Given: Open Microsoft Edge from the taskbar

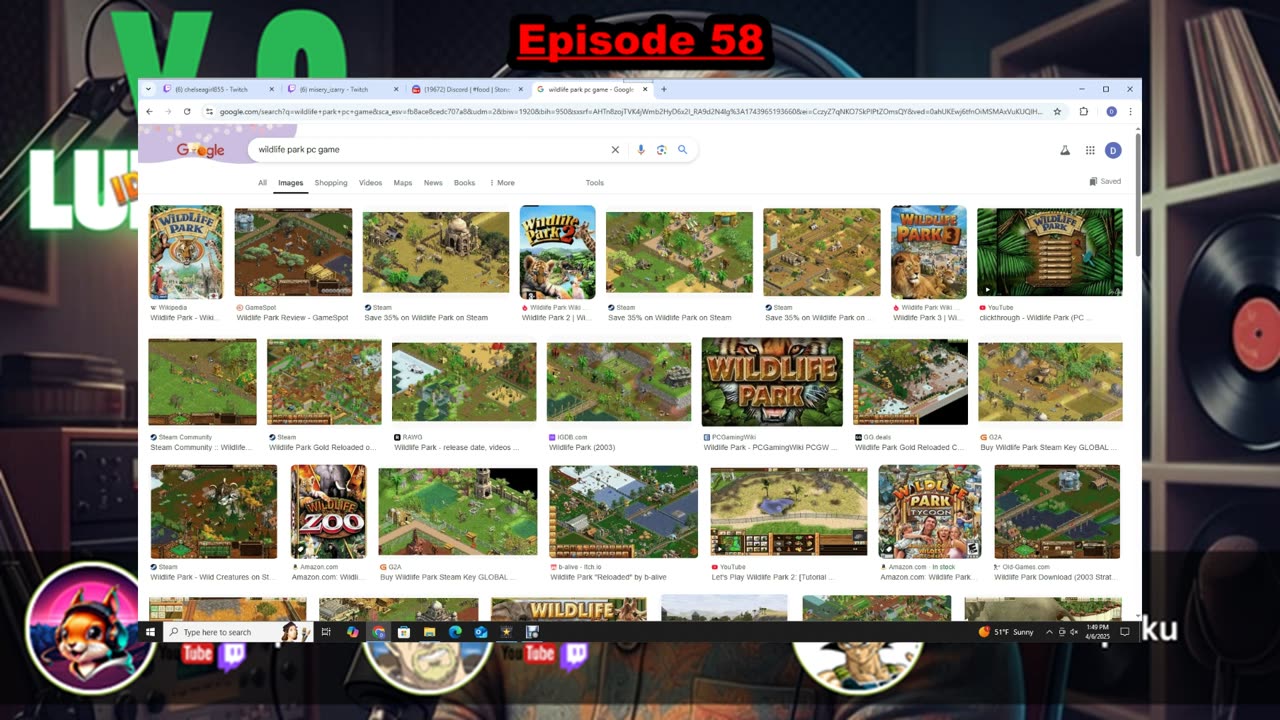Looking at the screenshot, I should 455,632.
